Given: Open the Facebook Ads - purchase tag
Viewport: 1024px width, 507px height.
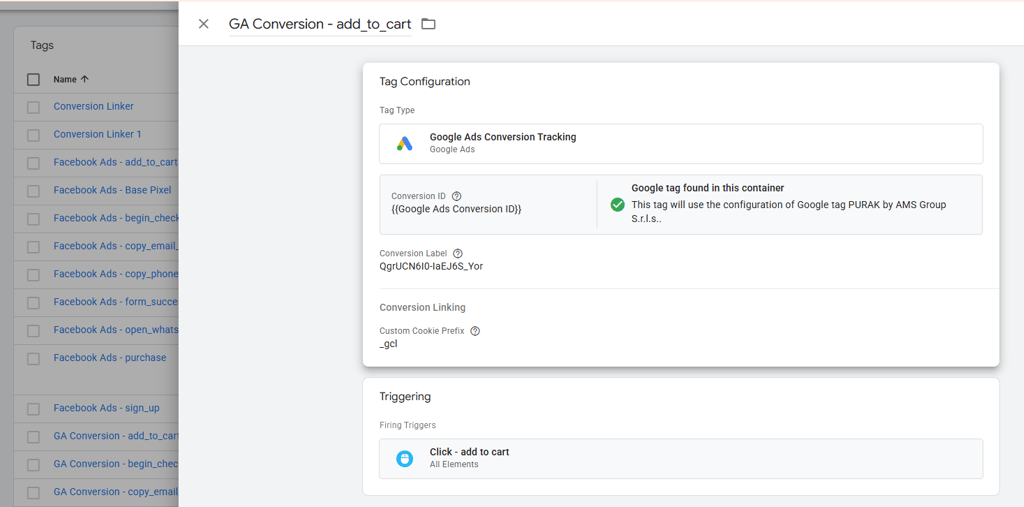Looking at the screenshot, I should [x=110, y=358].
